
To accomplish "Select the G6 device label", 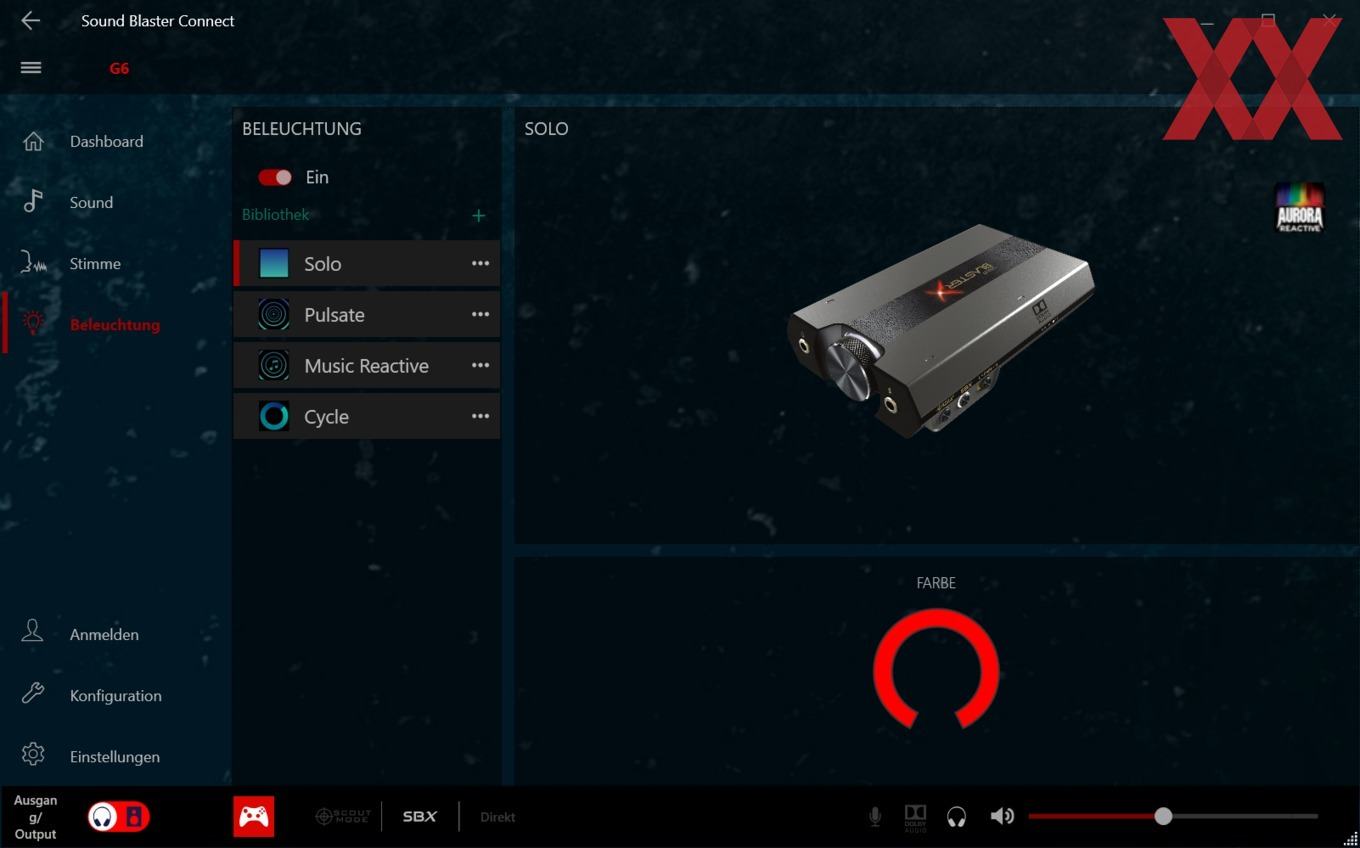I will pos(119,69).
